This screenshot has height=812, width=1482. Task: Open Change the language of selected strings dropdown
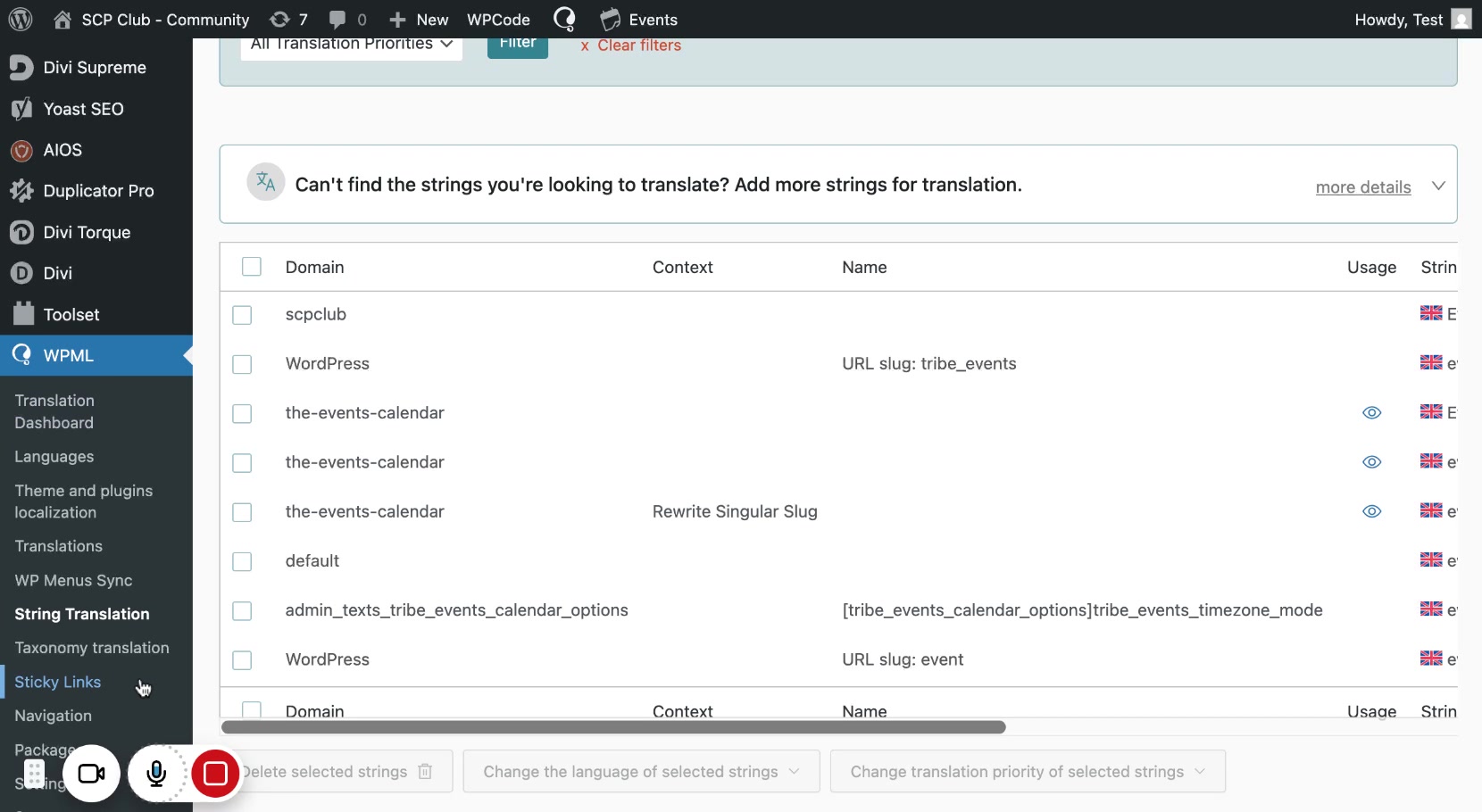pyautogui.click(x=641, y=772)
